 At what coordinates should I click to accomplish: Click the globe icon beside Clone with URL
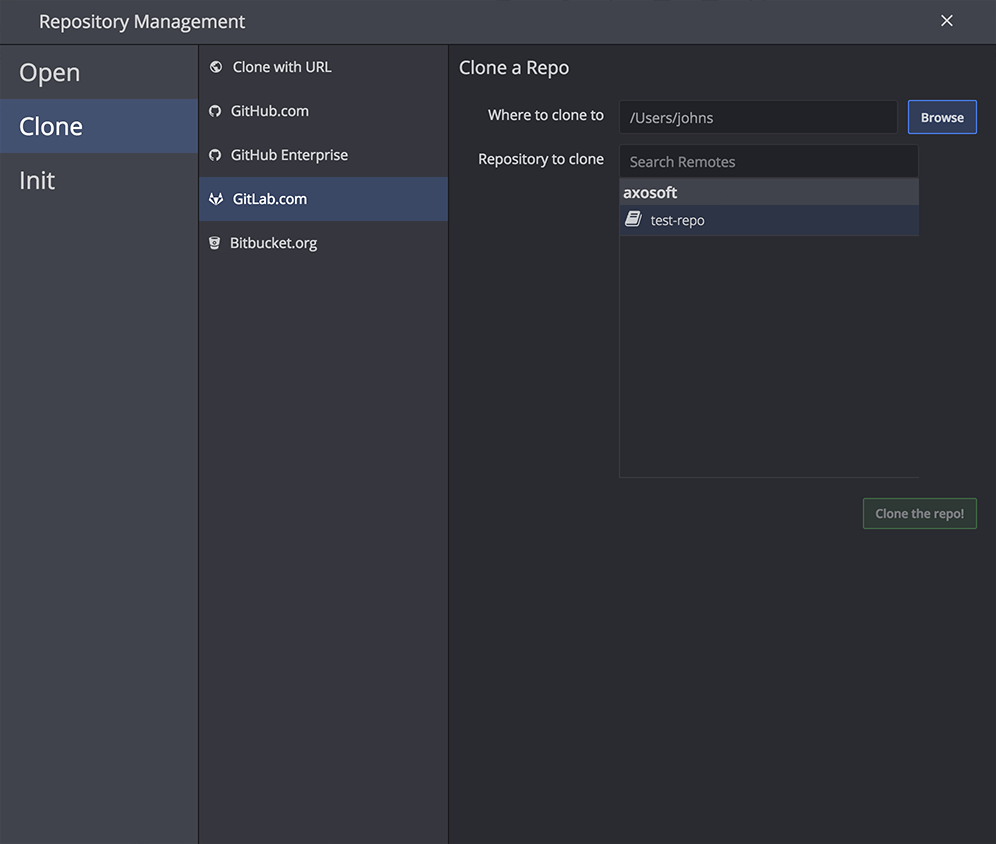click(x=215, y=67)
